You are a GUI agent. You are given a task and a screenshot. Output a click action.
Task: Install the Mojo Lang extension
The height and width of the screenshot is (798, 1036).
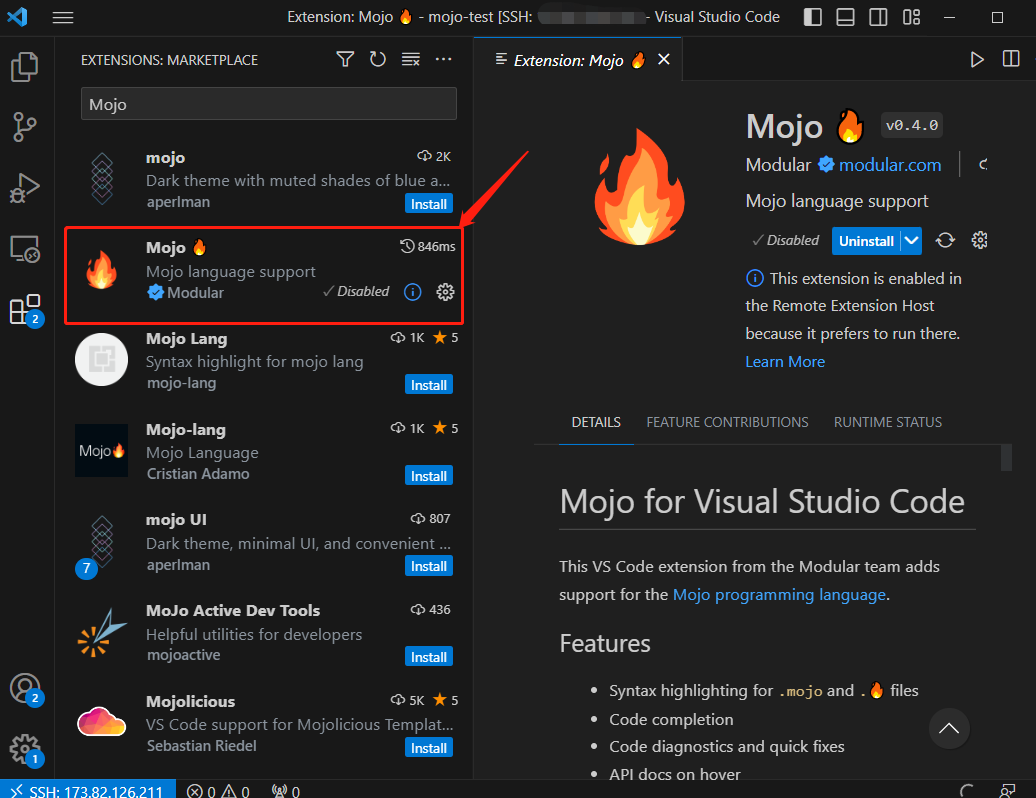[x=428, y=385]
